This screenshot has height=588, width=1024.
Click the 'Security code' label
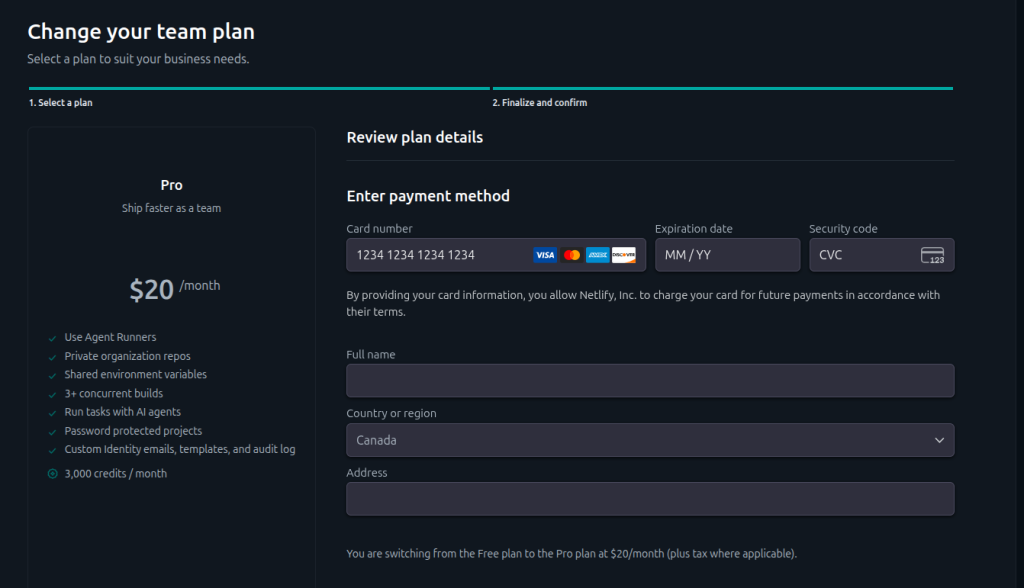pyautogui.click(x=843, y=229)
